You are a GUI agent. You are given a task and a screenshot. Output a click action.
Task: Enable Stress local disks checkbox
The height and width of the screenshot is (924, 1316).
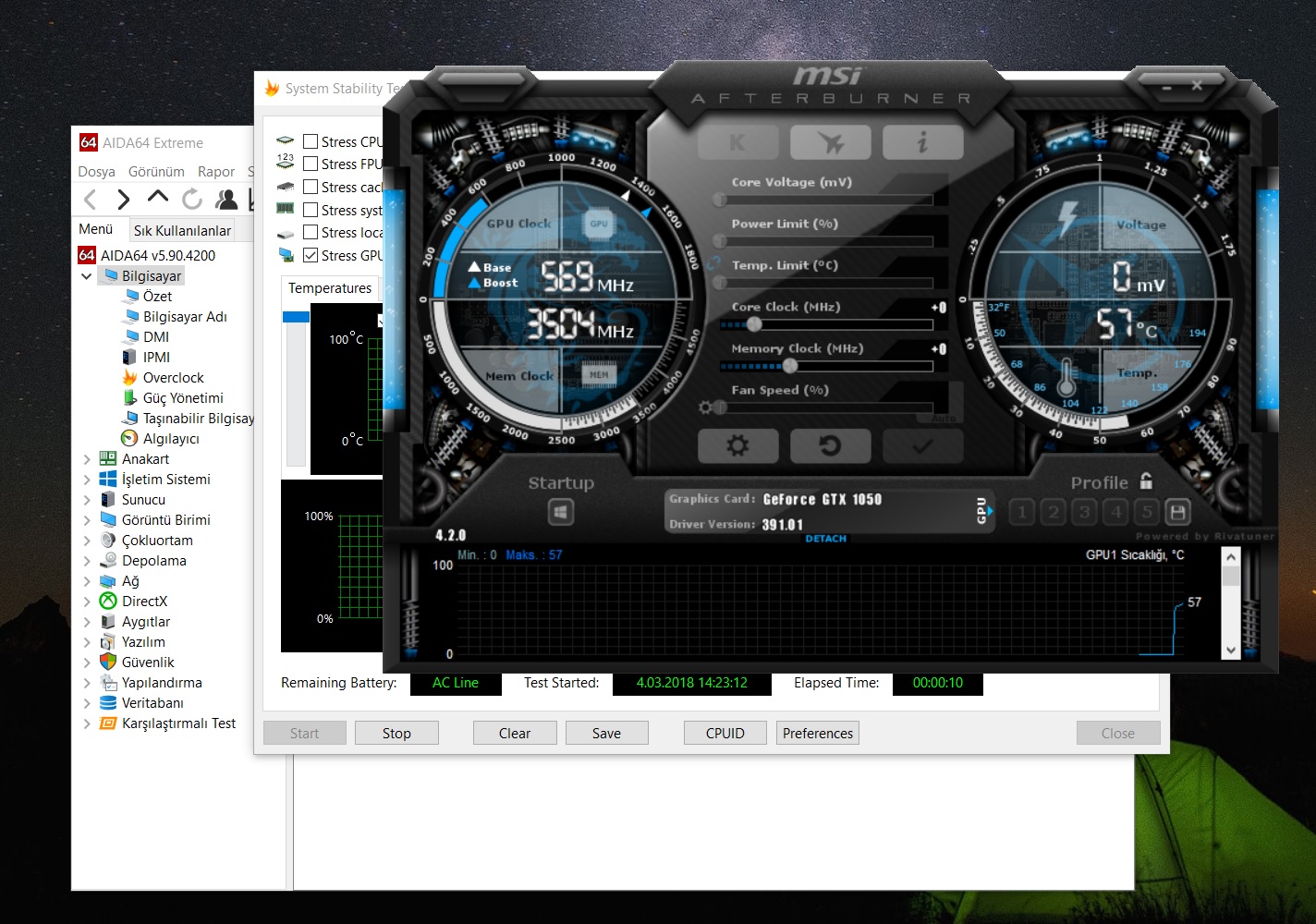click(x=311, y=232)
